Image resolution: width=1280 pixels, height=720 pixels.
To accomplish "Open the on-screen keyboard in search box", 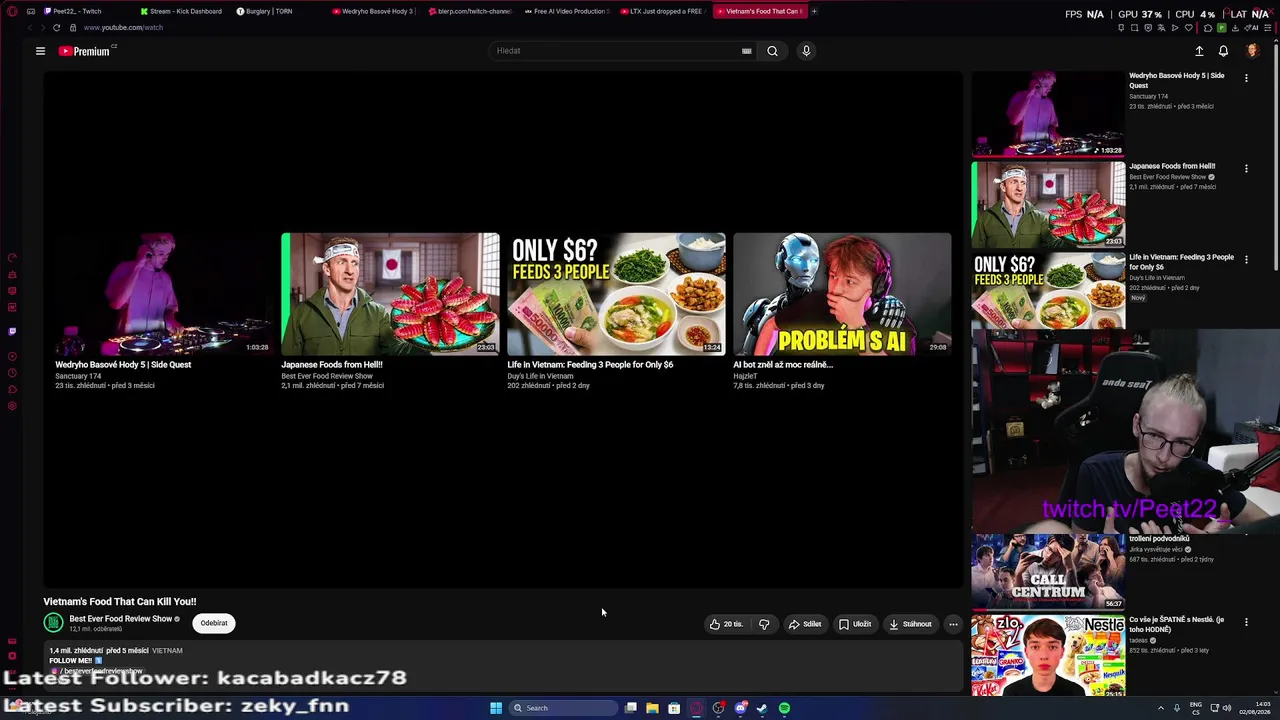I will click(x=746, y=51).
